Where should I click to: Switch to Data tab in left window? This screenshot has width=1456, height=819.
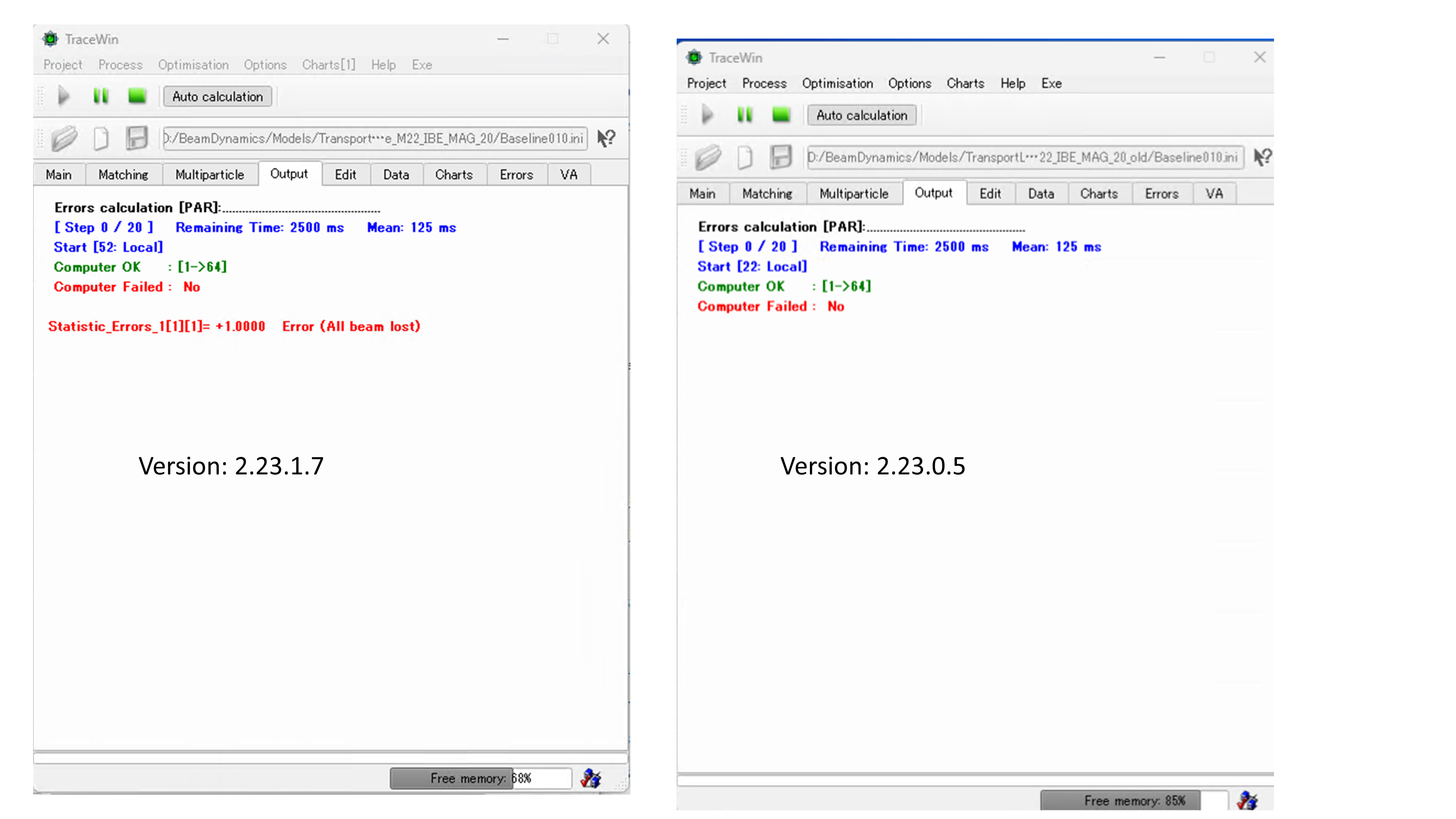pyautogui.click(x=396, y=175)
